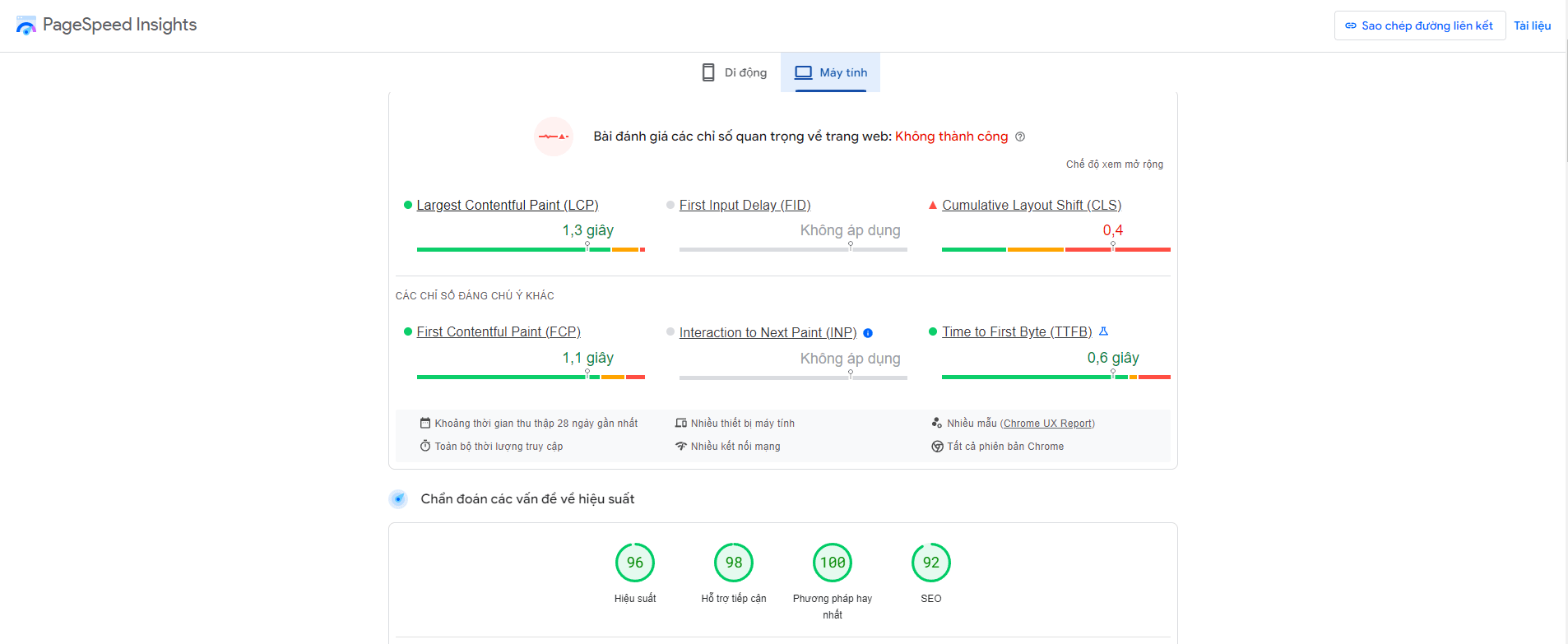Screen dimensions: 1568x644
Task: Click the Time to First Byte (TTFB) link
Action: 1017,331
